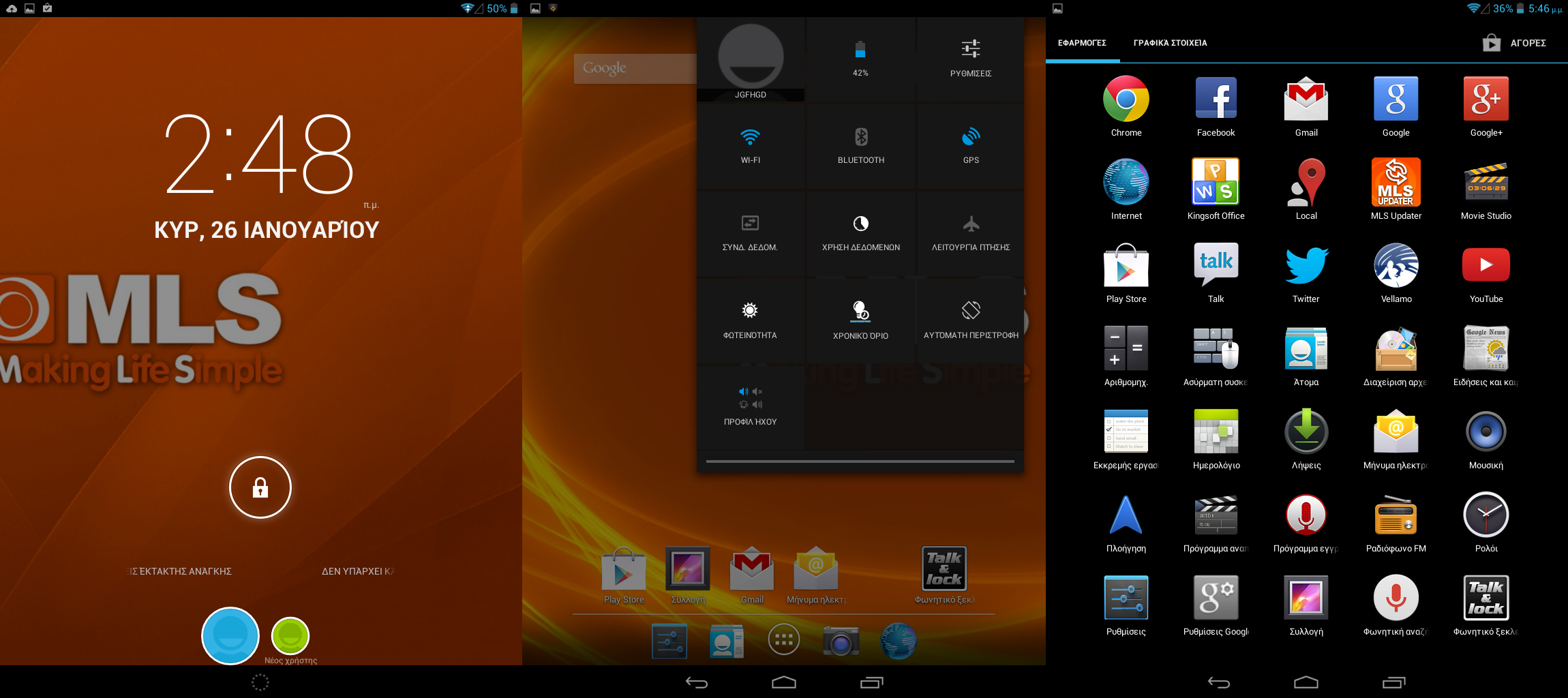Screen dimensions: 1568x698
Task: Toggle auto-rotate ΑΥΤΌΜΑΤΗ ΠΕΡΙΣΤΡΟΦΉ tile
Action: tap(971, 320)
